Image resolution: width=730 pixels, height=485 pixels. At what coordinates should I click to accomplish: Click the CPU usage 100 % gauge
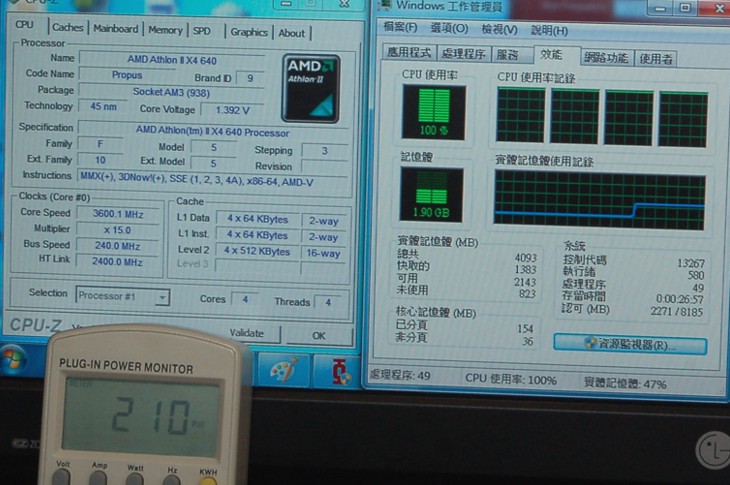click(433, 112)
